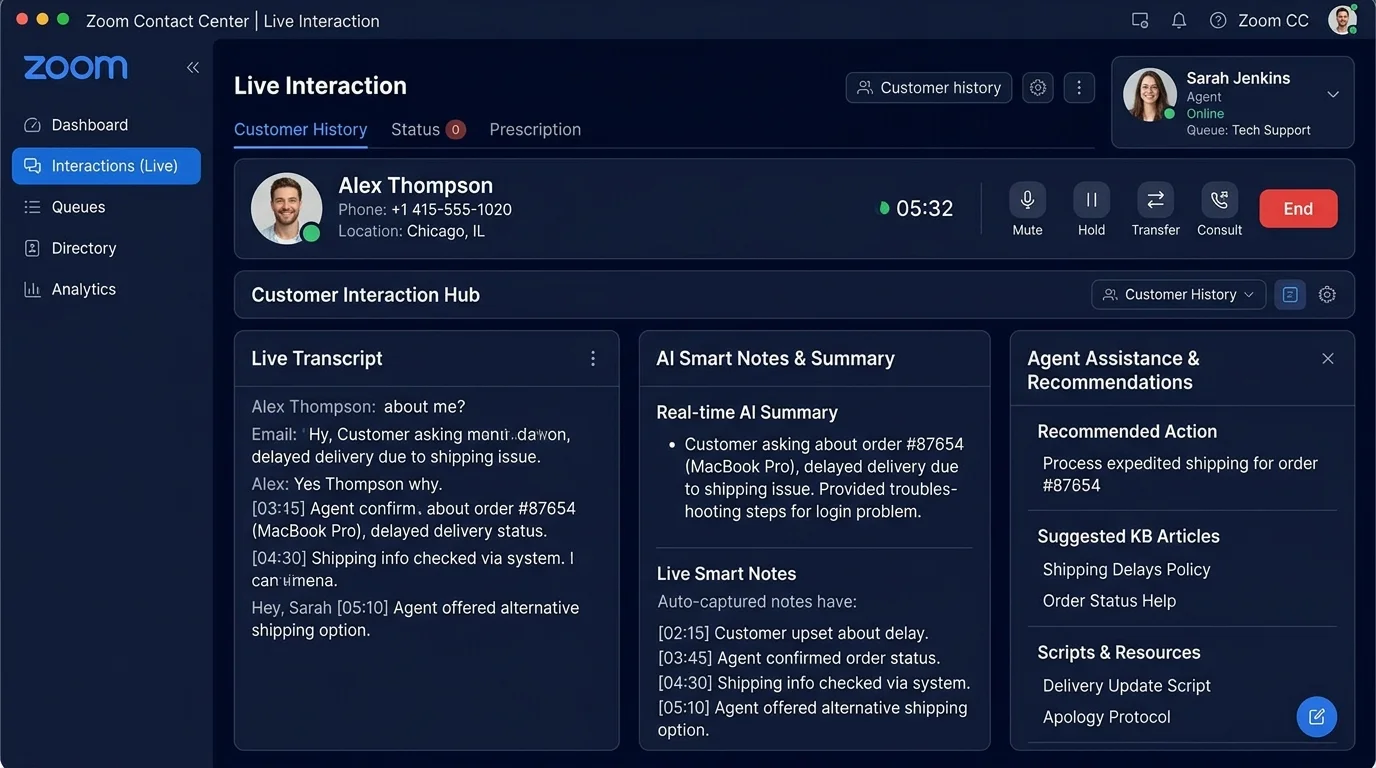1376x768 pixels.
Task: Open Live Transcript more options menu
Action: [x=593, y=359]
